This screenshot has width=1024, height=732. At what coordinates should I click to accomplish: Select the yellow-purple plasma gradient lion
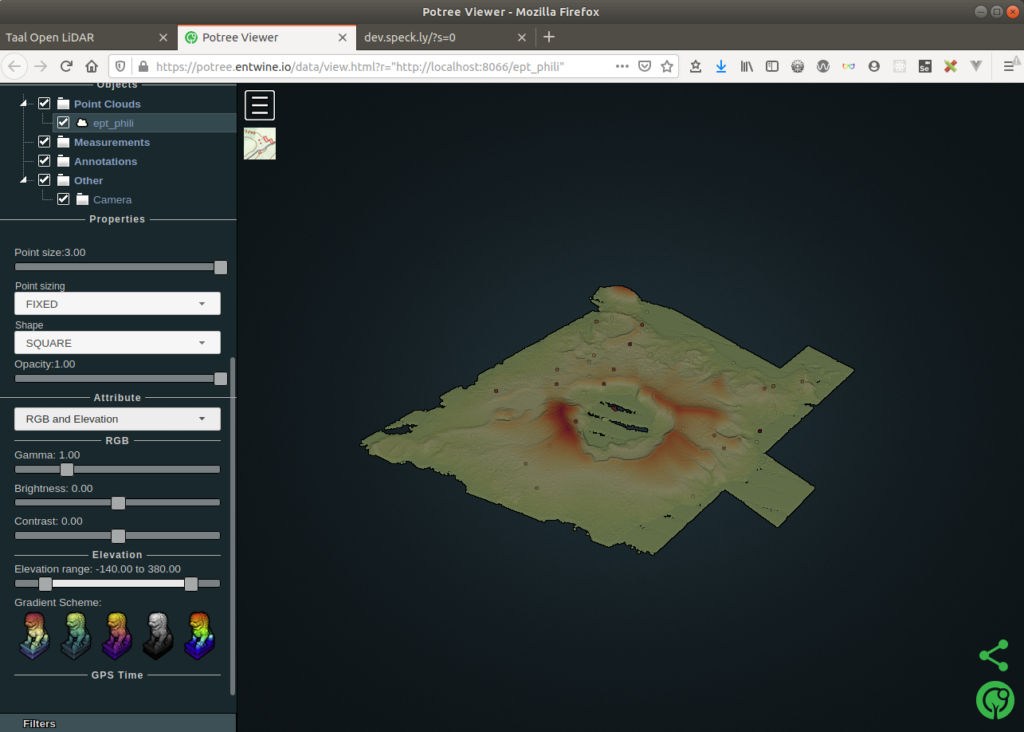117,635
